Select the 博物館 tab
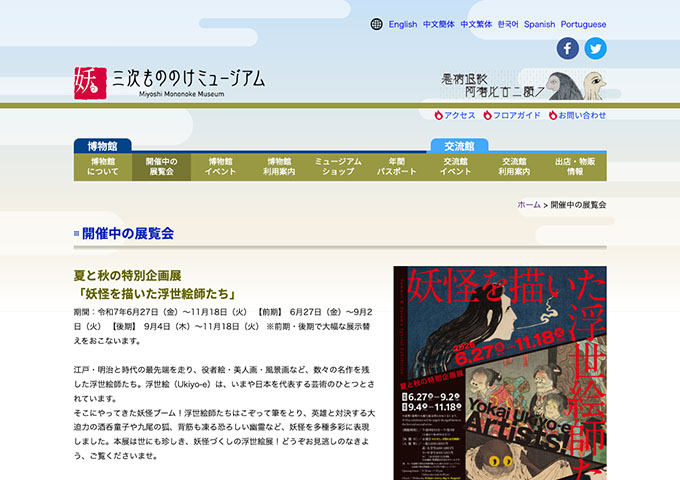The width and height of the screenshot is (680, 480). pyautogui.click(x=102, y=146)
